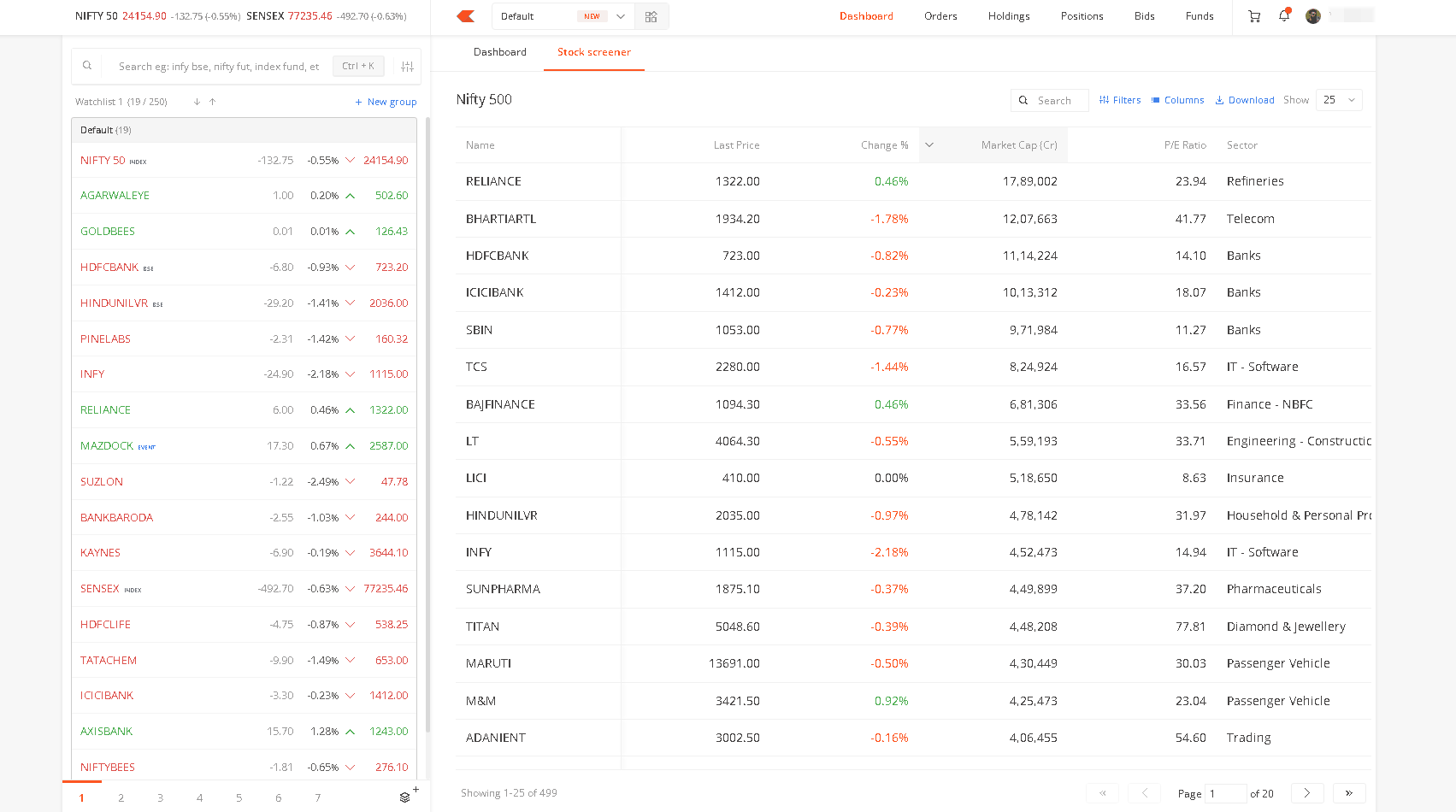Click the Kite logo icon
Screen dimensions: 1456x812
(x=466, y=16)
